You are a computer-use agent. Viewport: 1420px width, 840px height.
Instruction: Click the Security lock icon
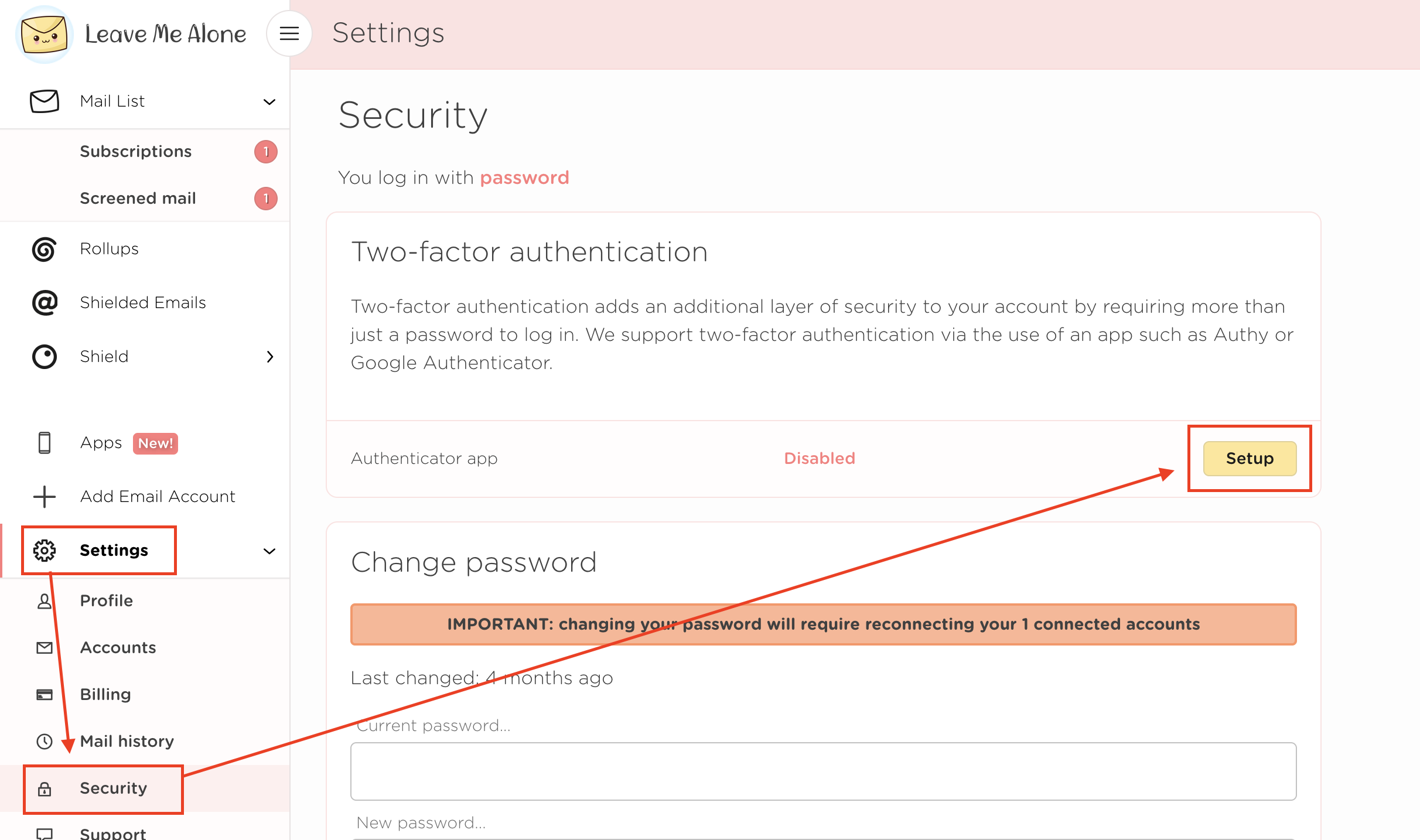click(x=45, y=789)
